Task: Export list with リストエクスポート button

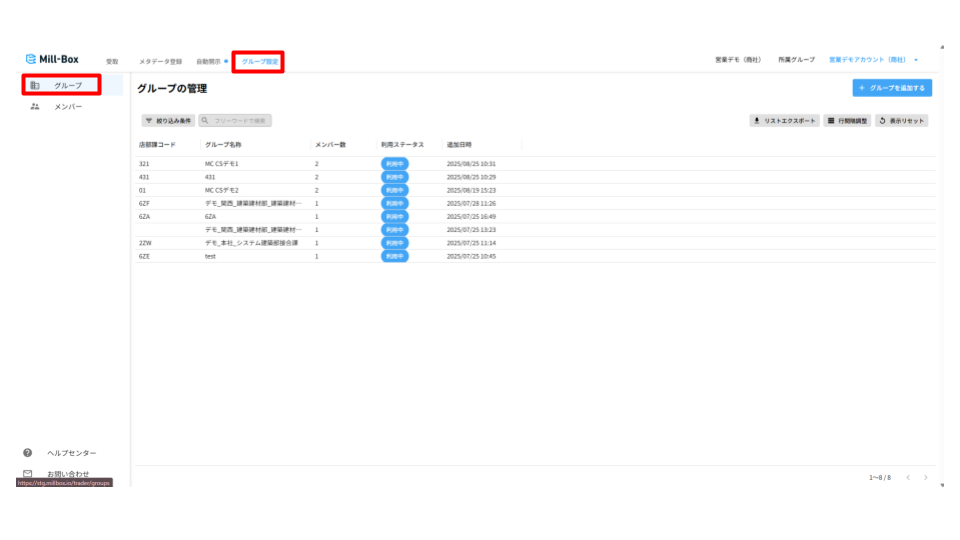Action: click(784, 121)
